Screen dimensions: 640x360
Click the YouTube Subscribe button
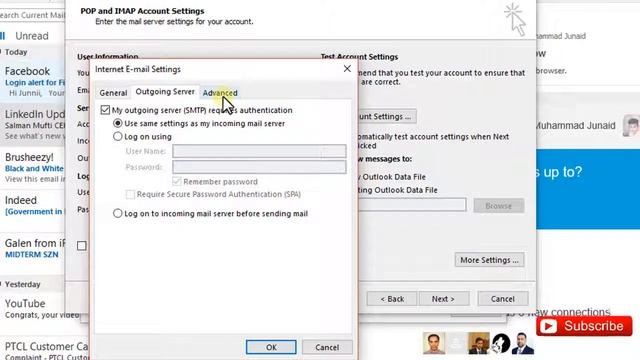584,326
